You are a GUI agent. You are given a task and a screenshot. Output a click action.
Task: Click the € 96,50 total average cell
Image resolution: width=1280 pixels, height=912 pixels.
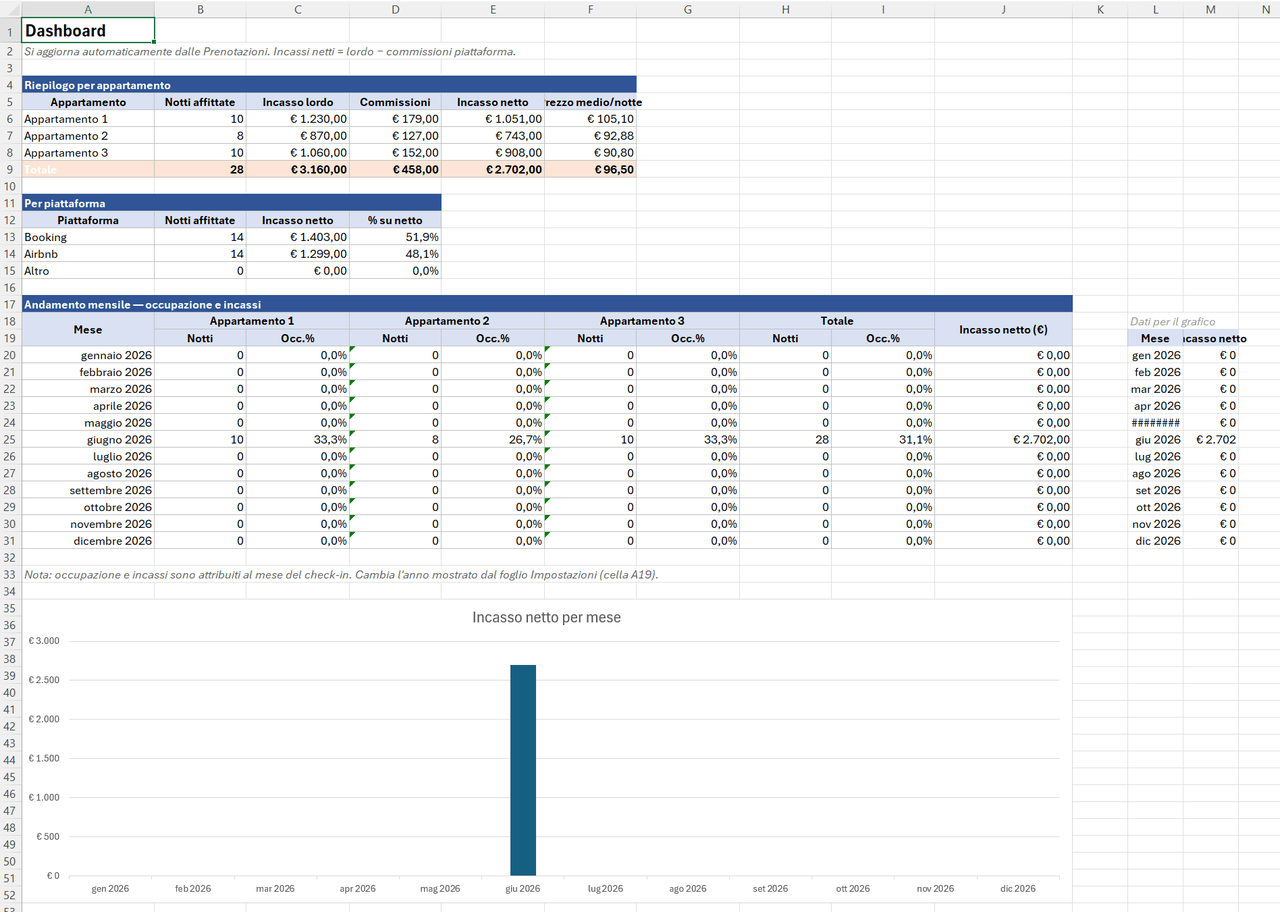pos(591,170)
